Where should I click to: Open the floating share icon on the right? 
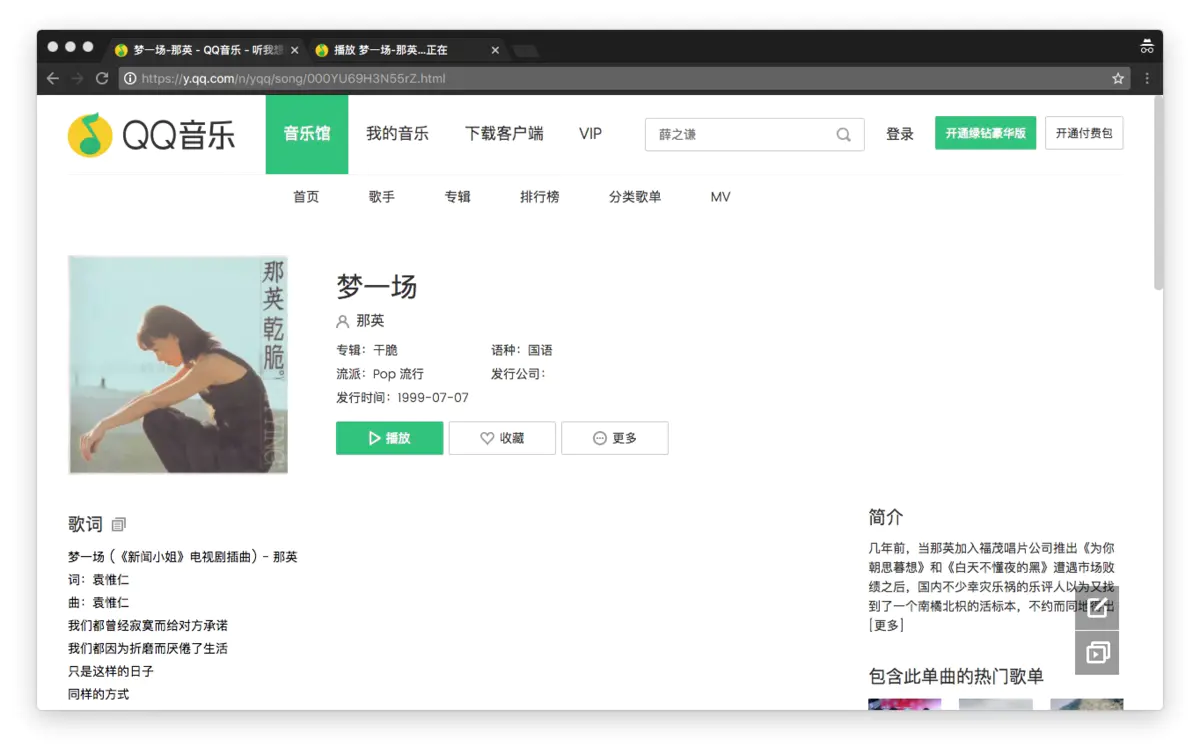coord(1097,605)
